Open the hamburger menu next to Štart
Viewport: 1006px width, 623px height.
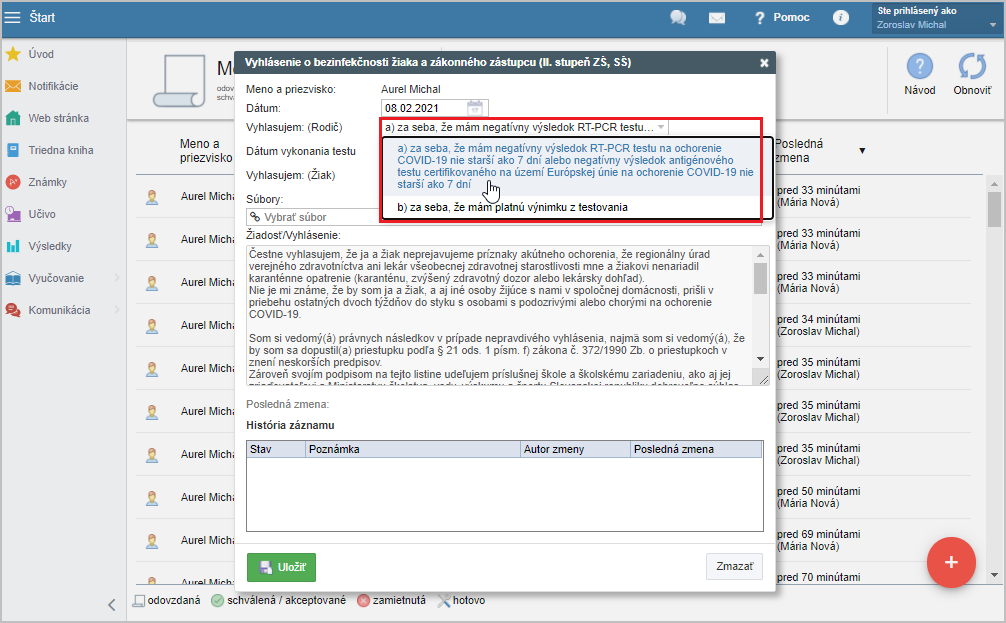[12, 17]
